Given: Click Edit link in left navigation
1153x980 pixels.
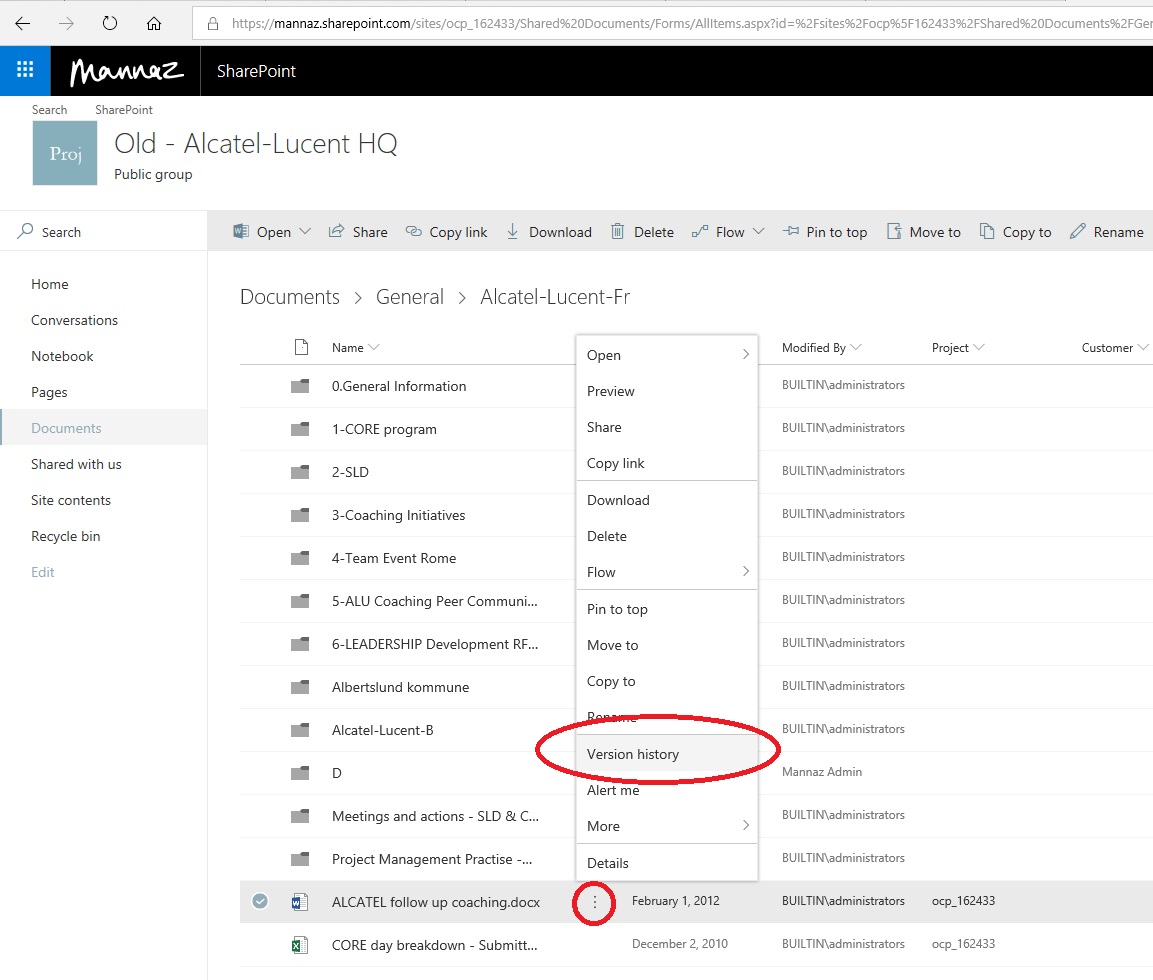Looking at the screenshot, I should 43,572.
